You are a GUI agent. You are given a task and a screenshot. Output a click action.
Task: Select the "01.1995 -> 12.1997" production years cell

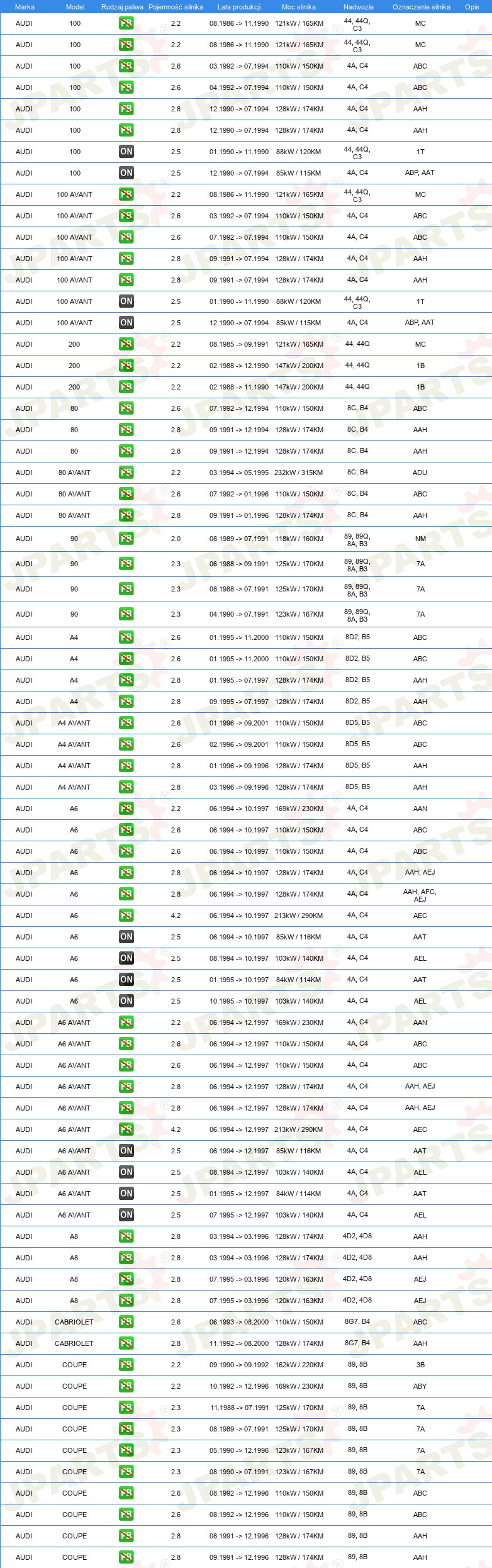pyautogui.click(x=239, y=1194)
